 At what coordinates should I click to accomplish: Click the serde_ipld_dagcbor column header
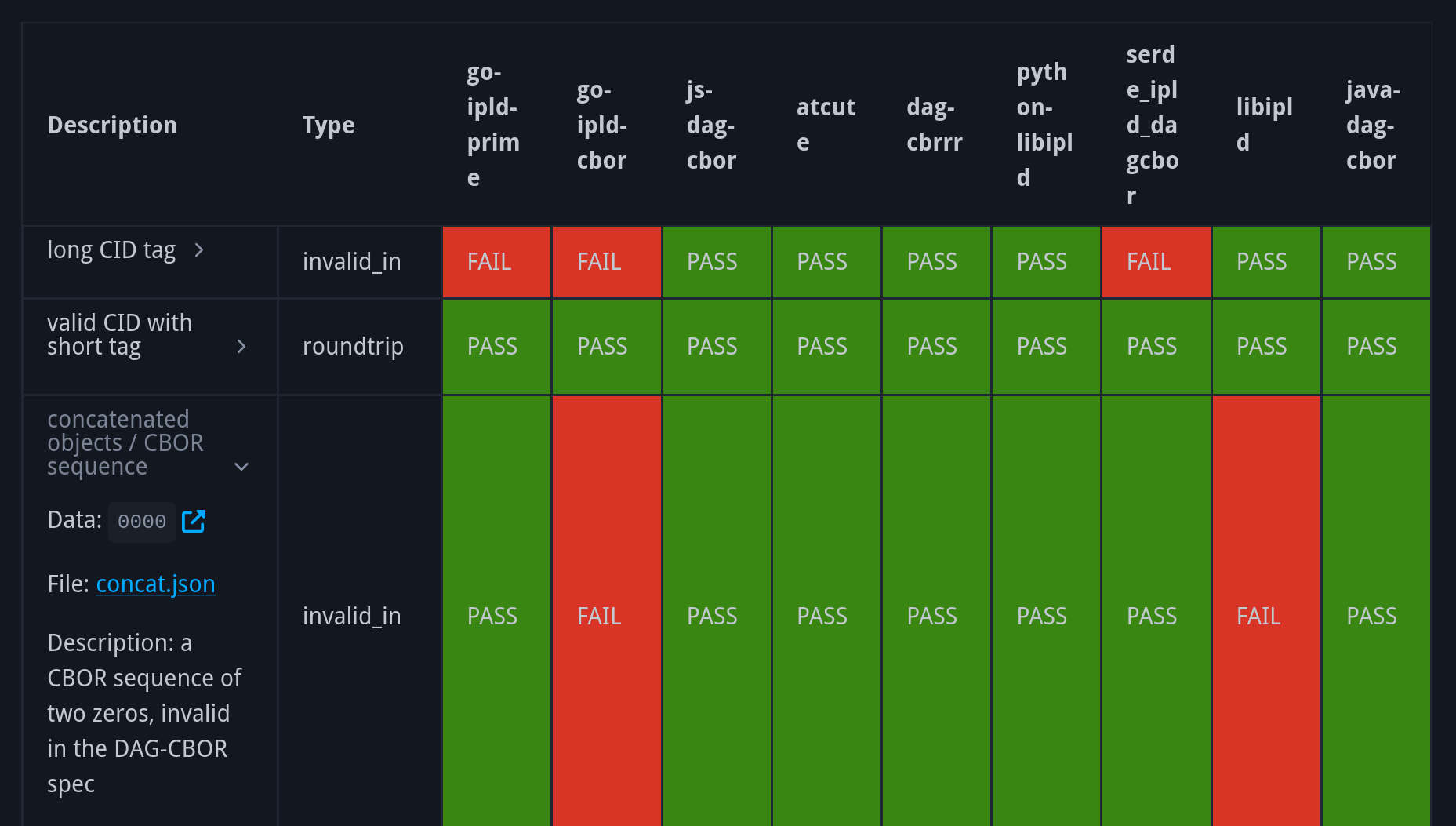(1153, 124)
